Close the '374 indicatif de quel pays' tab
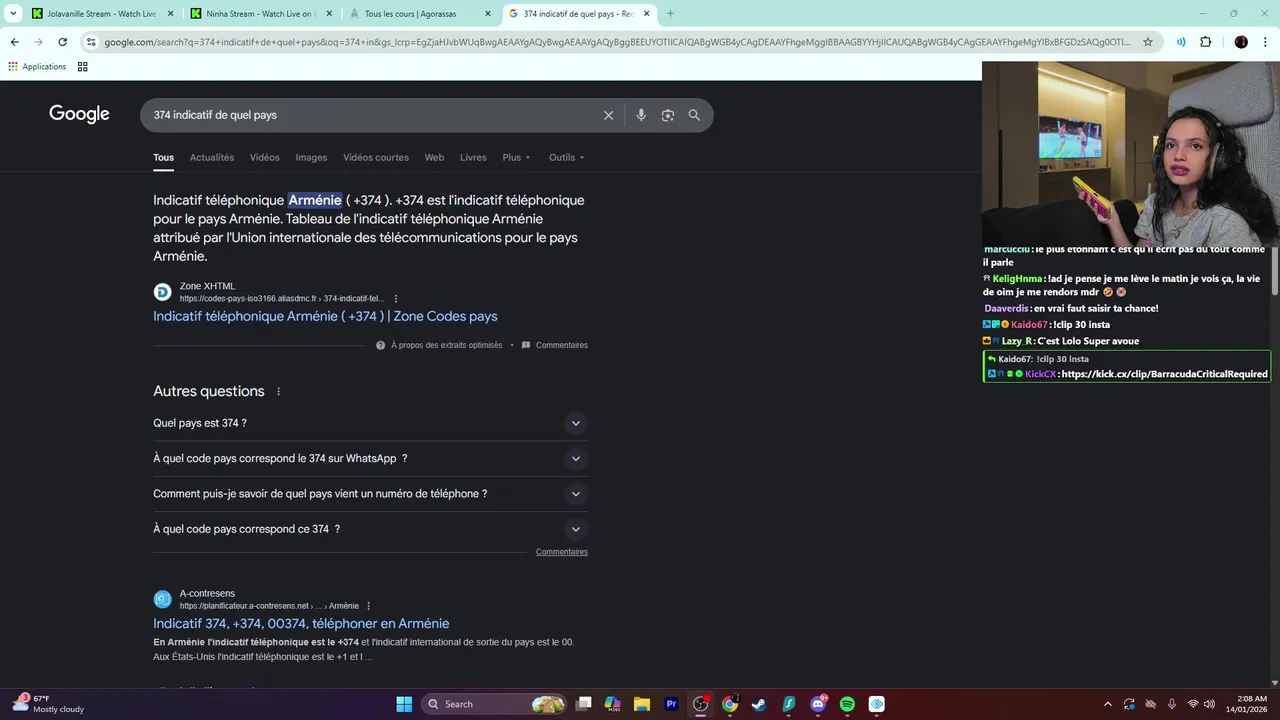This screenshot has width=1280, height=720. point(646,14)
